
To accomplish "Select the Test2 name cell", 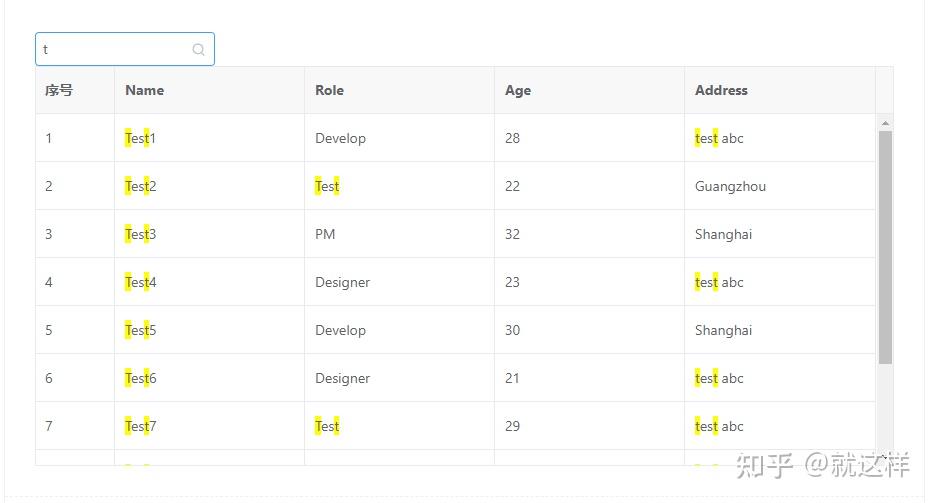I will click(x=141, y=186).
